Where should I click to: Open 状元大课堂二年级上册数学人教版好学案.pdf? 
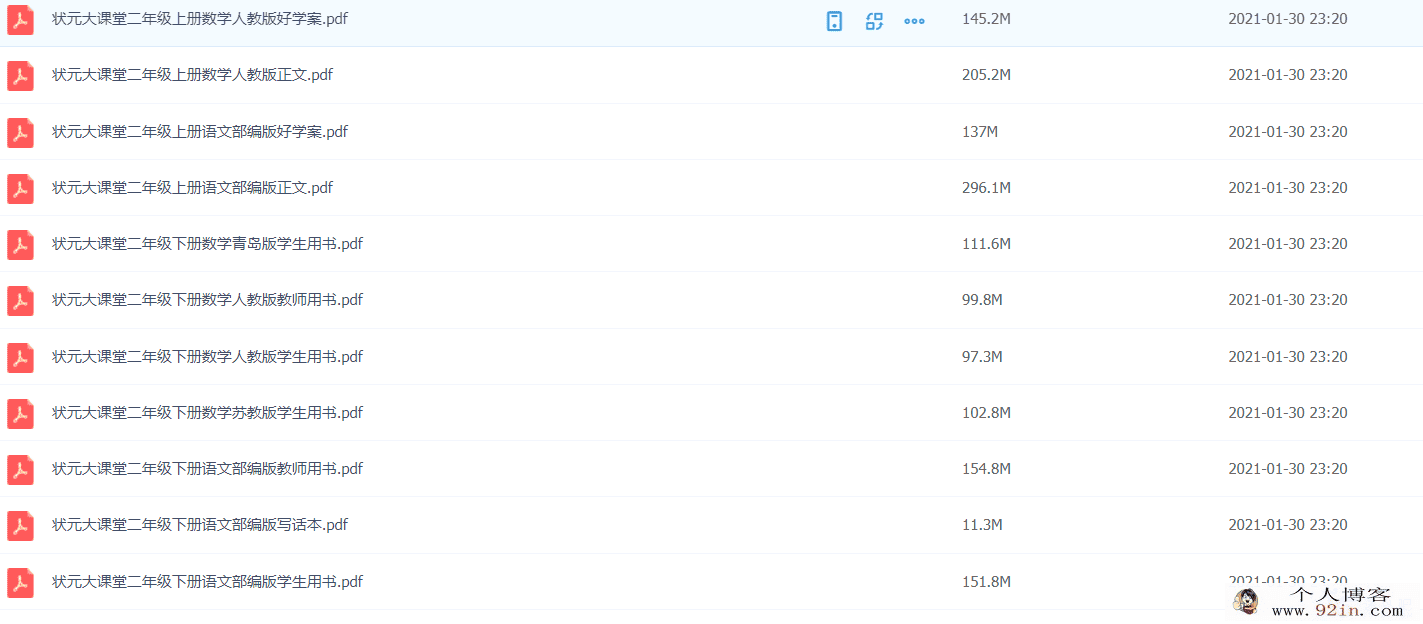pyautogui.click(x=200, y=19)
